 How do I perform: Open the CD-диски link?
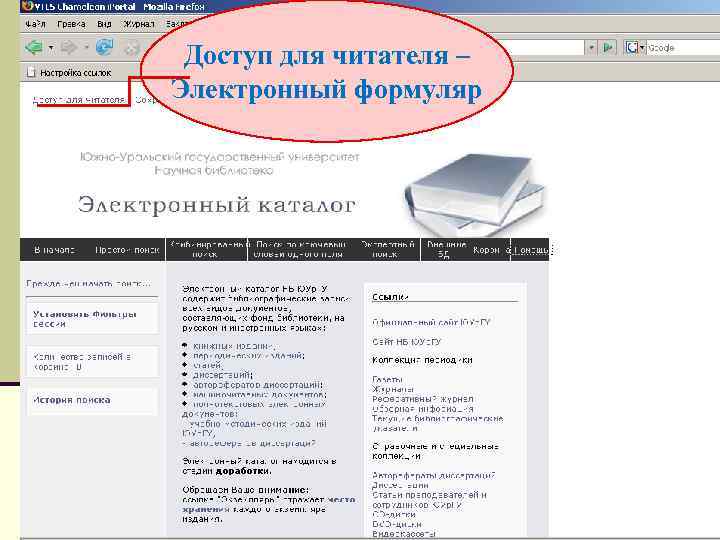tap(394, 515)
